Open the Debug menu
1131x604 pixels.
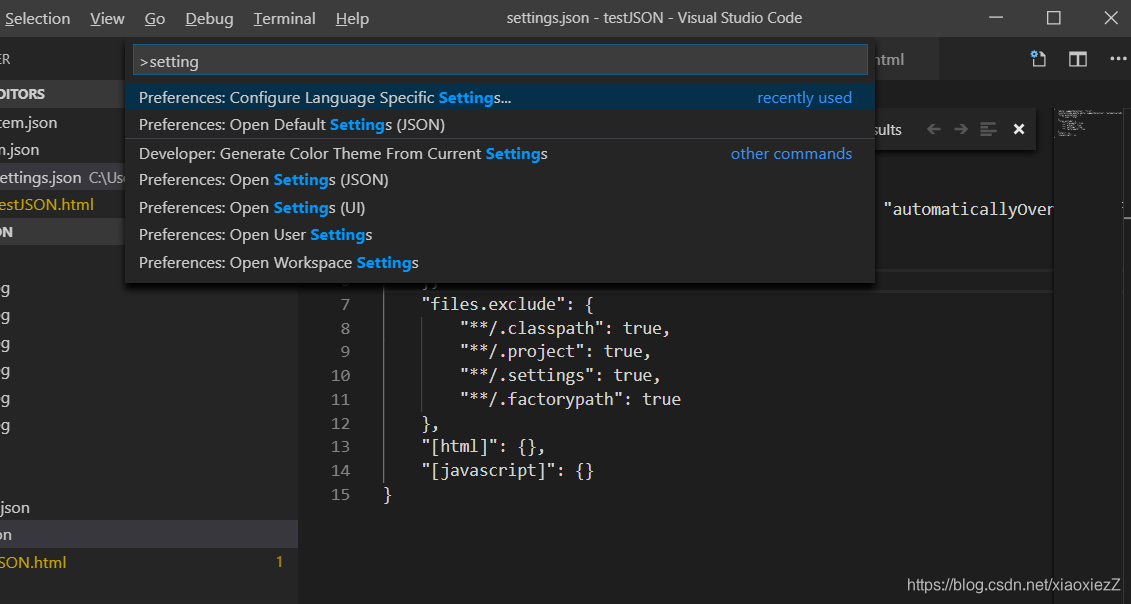tap(209, 18)
